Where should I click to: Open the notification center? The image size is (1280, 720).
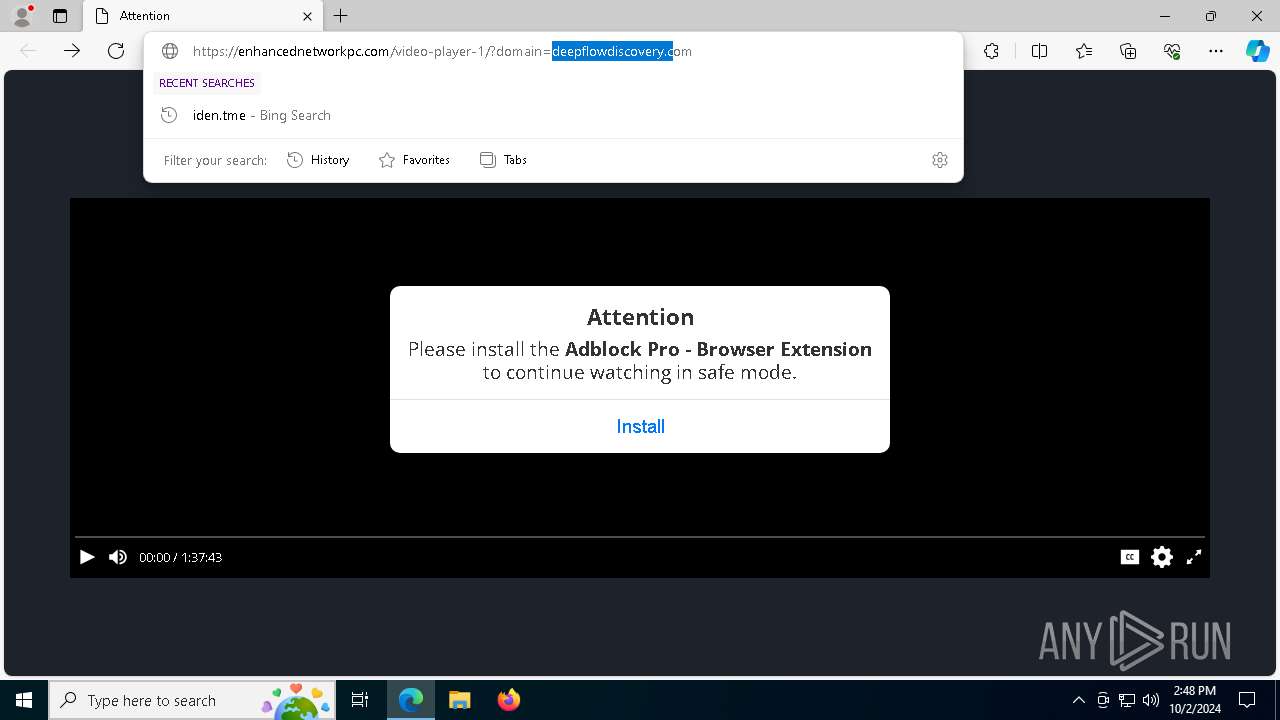pyautogui.click(x=1247, y=700)
